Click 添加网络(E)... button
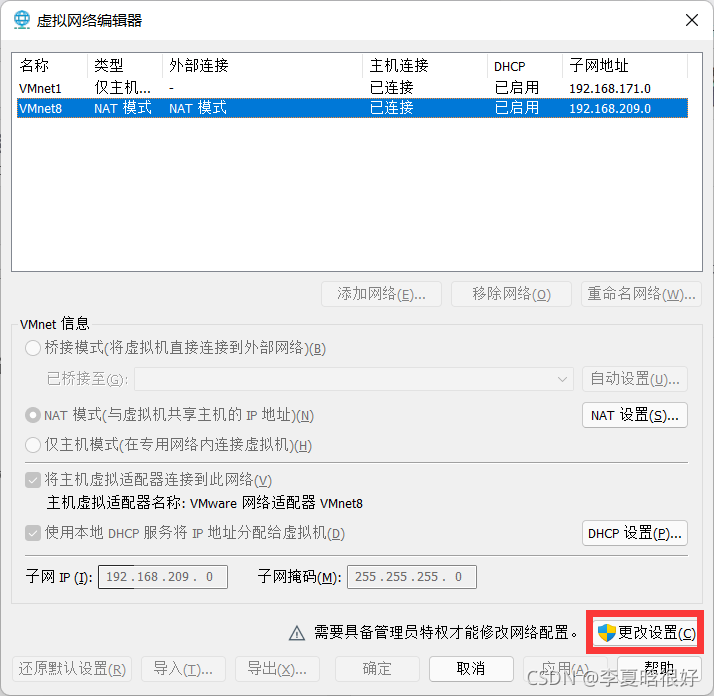The image size is (714, 696). 381,294
